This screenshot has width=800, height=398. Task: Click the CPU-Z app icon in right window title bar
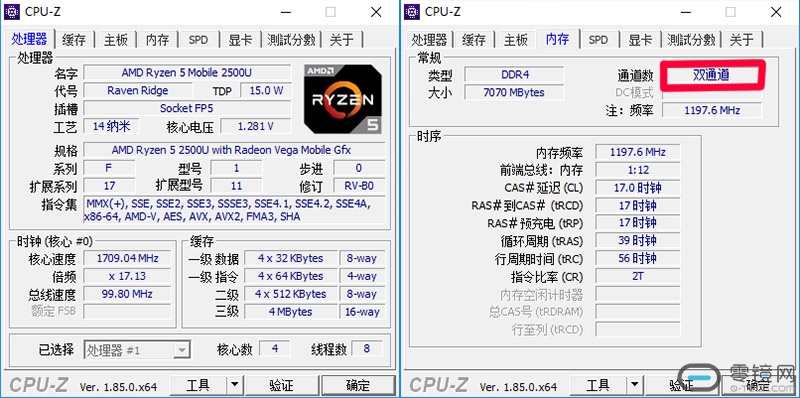(x=412, y=11)
